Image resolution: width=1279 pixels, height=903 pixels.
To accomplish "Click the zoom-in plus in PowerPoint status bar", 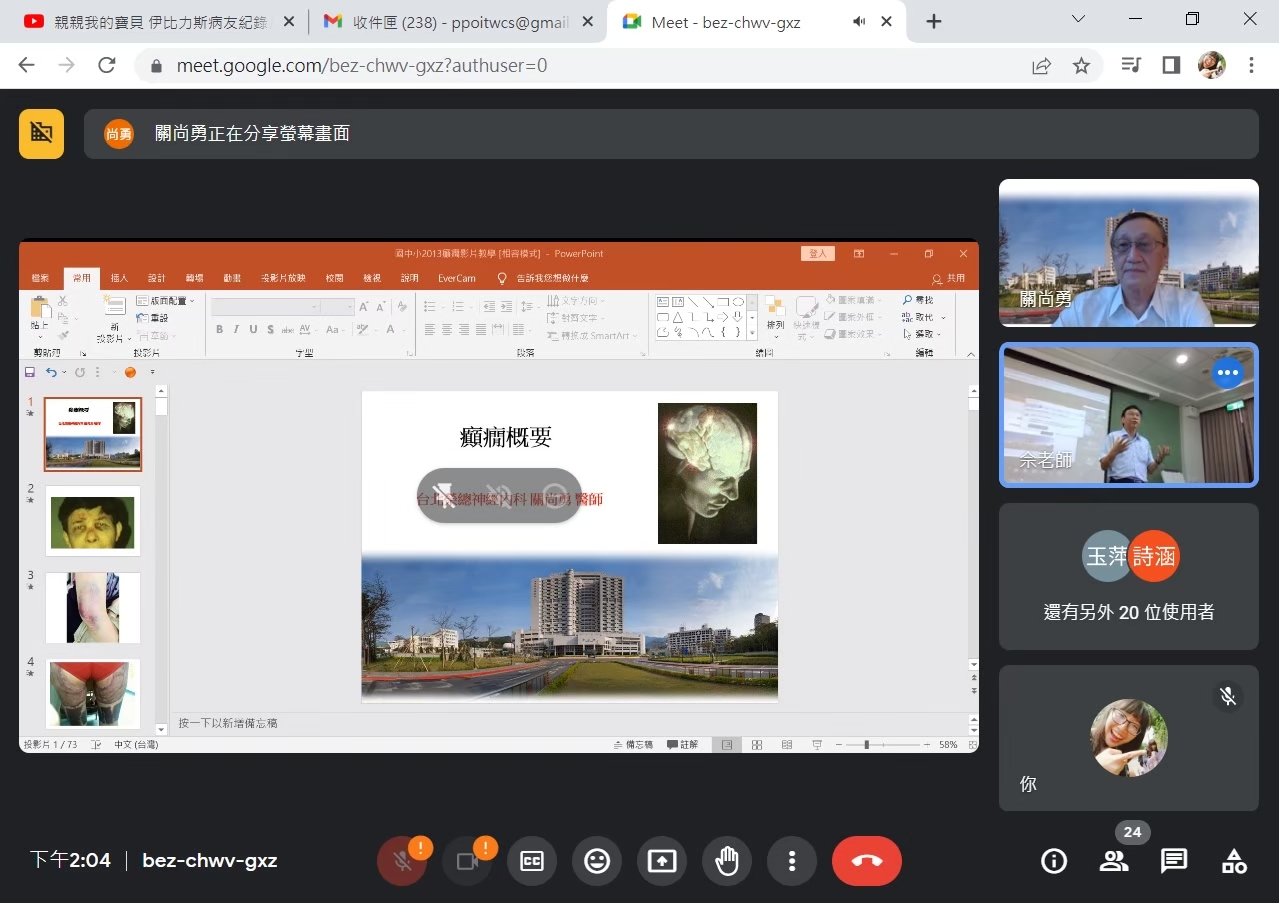I will tap(927, 745).
